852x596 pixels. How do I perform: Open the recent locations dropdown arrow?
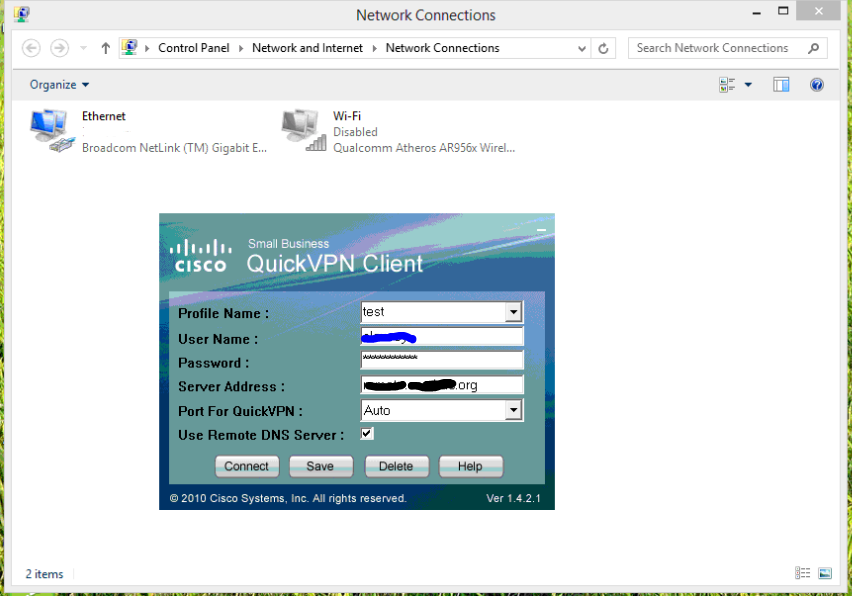83,48
